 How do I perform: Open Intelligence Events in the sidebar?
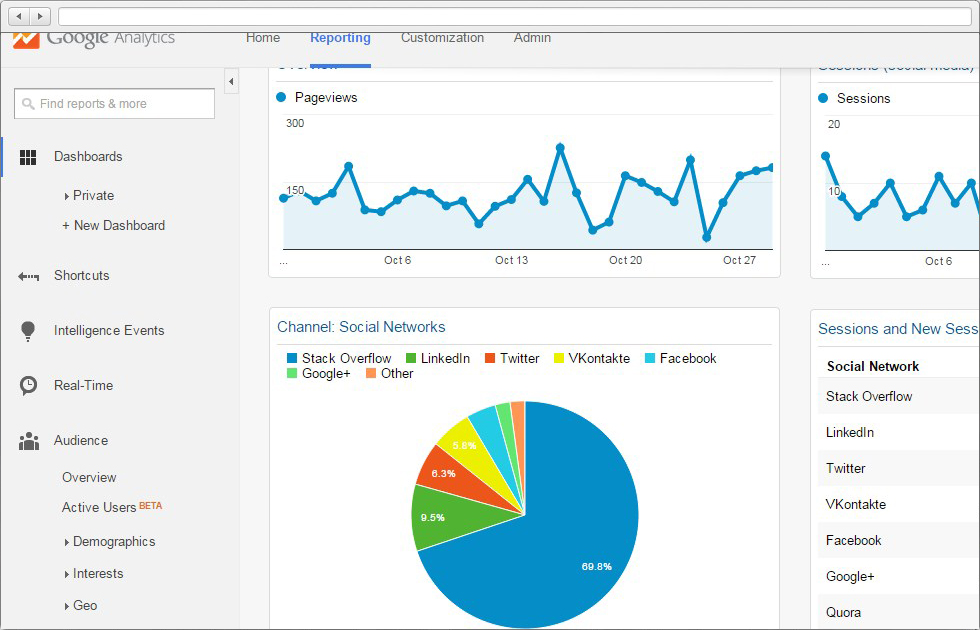109,331
